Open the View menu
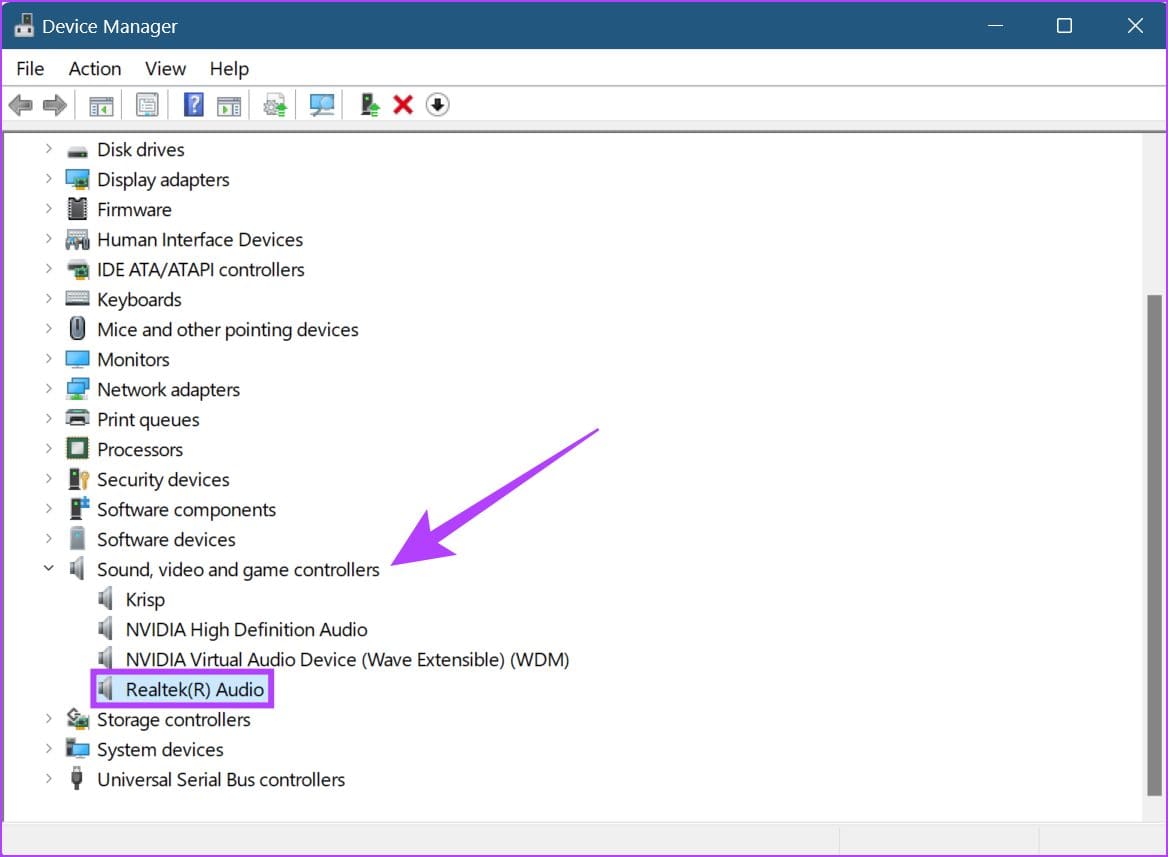Image resolution: width=1168 pixels, height=857 pixels. (x=165, y=69)
